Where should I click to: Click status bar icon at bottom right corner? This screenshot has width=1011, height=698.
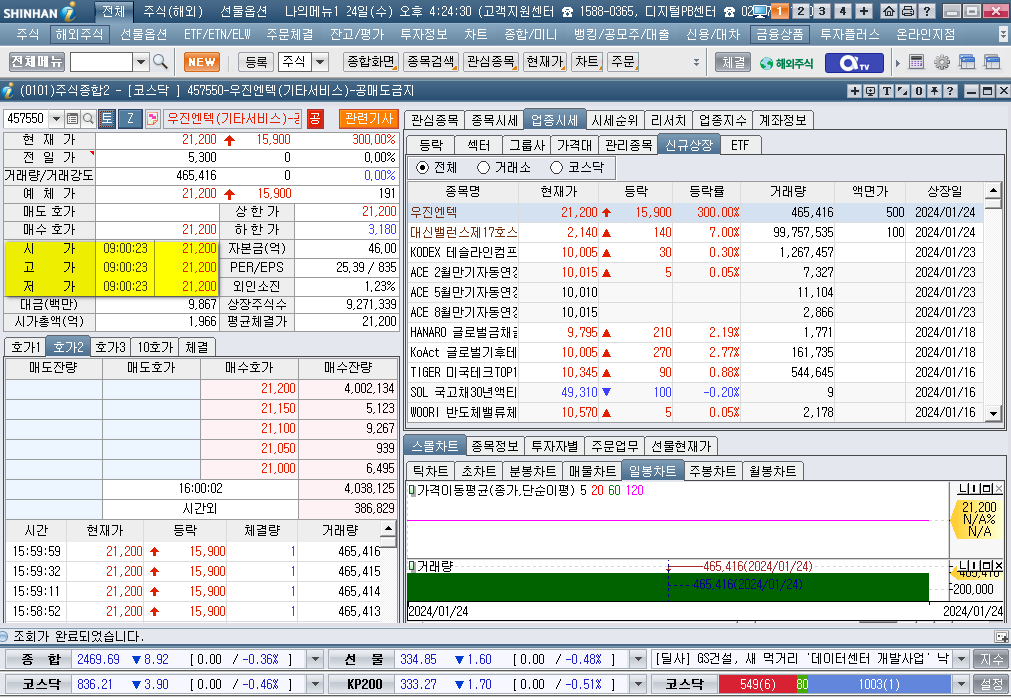1001,637
